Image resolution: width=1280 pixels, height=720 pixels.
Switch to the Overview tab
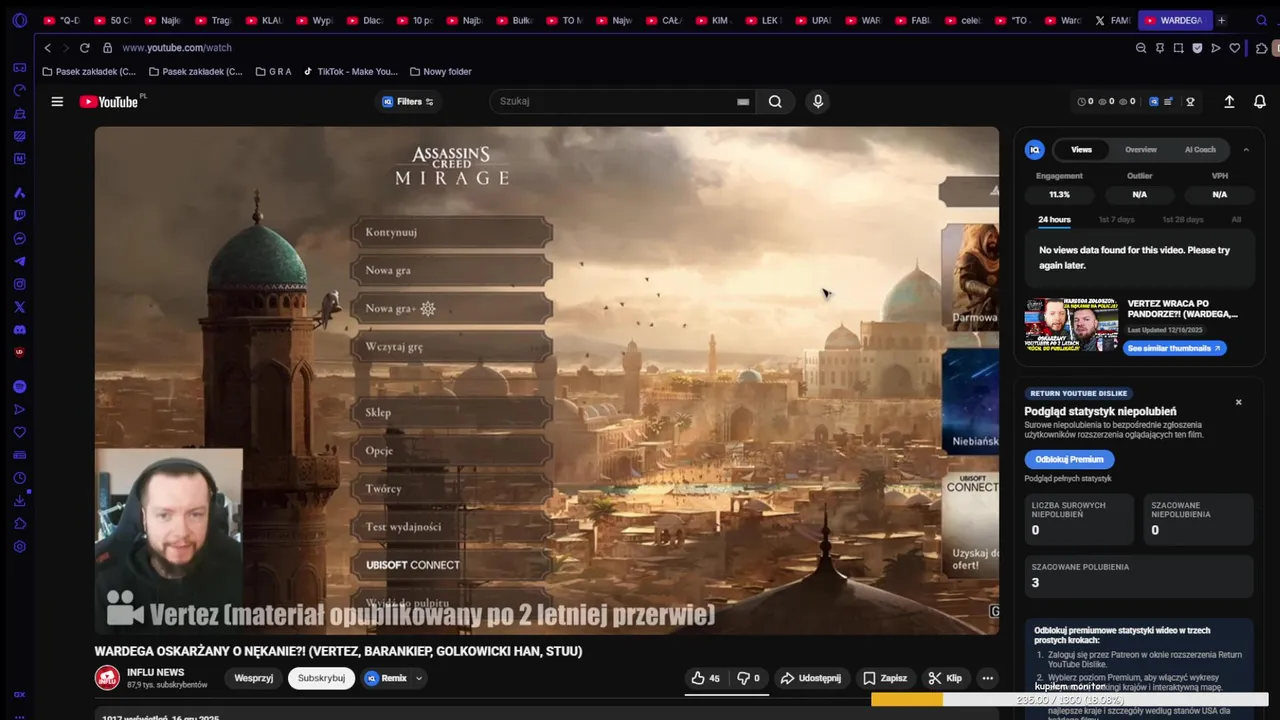click(1140, 149)
